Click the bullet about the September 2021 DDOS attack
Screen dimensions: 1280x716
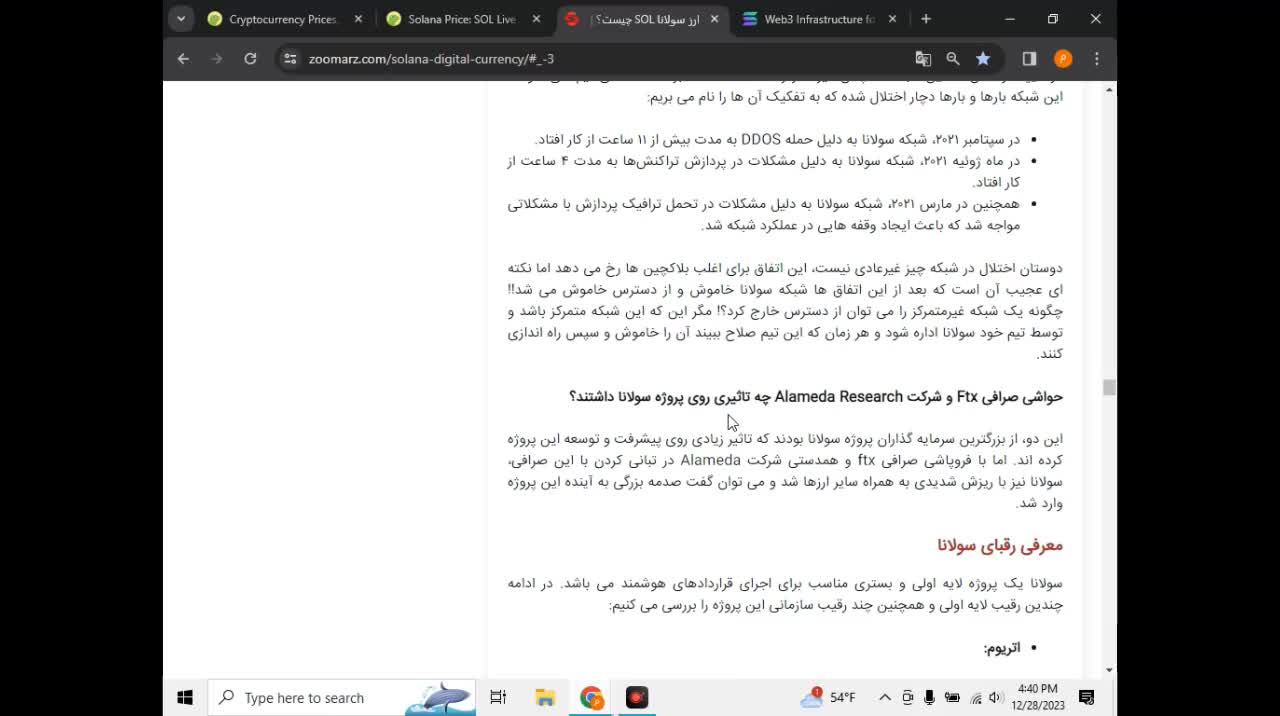778,139
